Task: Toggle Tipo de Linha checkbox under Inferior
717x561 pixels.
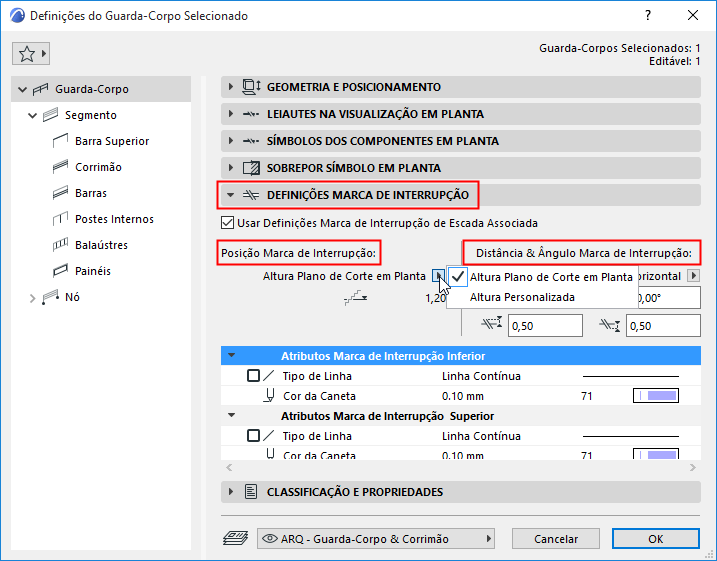Action: tap(253, 376)
